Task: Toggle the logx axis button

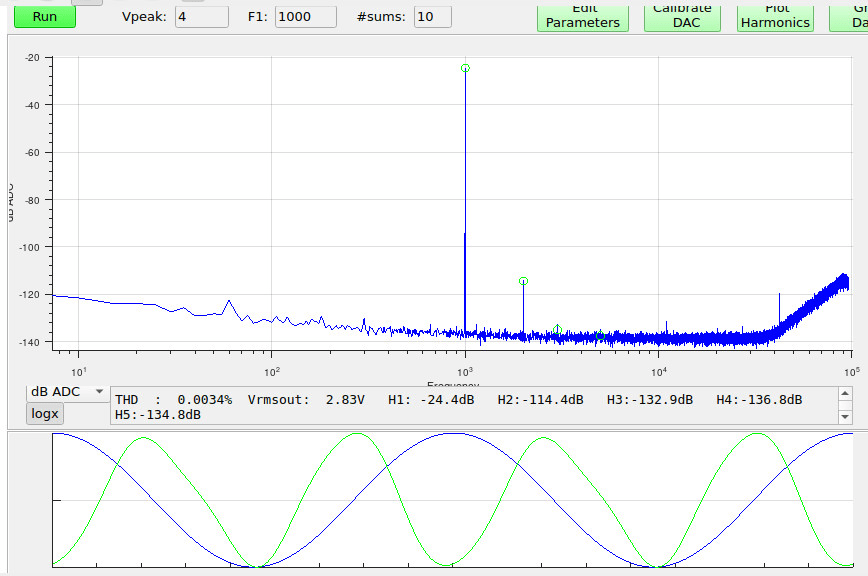Action: [45, 413]
